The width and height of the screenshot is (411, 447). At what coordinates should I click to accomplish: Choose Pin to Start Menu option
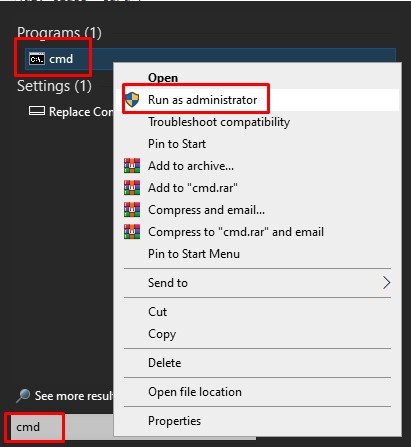point(194,254)
